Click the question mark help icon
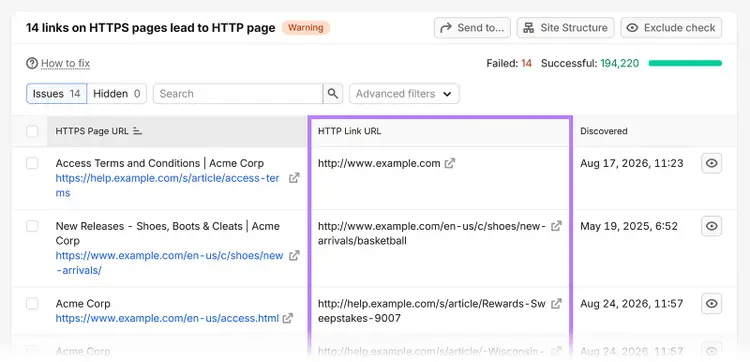The image size is (750, 362). click(x=32, y=63)
